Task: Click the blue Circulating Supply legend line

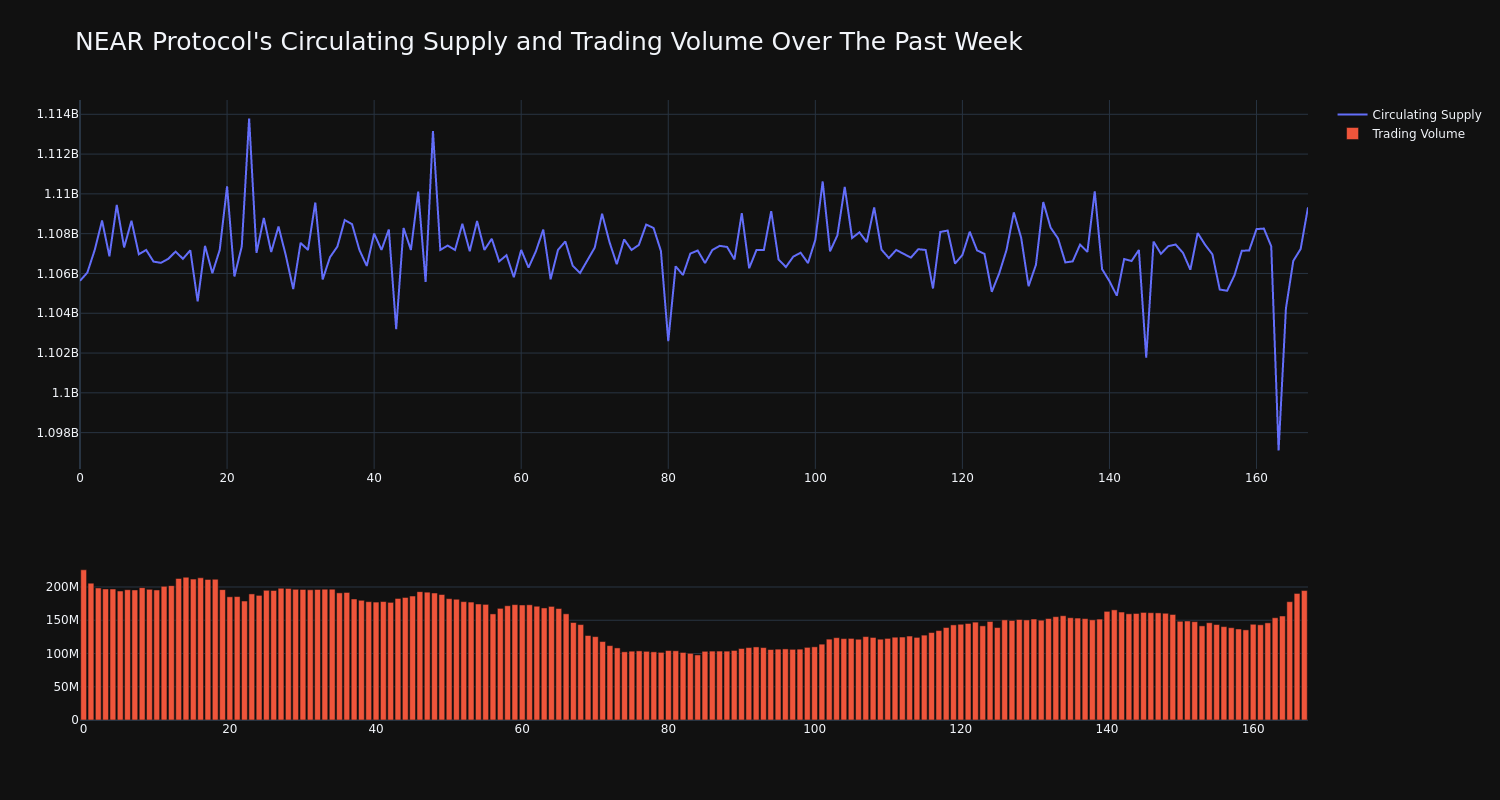Action: tap(1352, 115)
